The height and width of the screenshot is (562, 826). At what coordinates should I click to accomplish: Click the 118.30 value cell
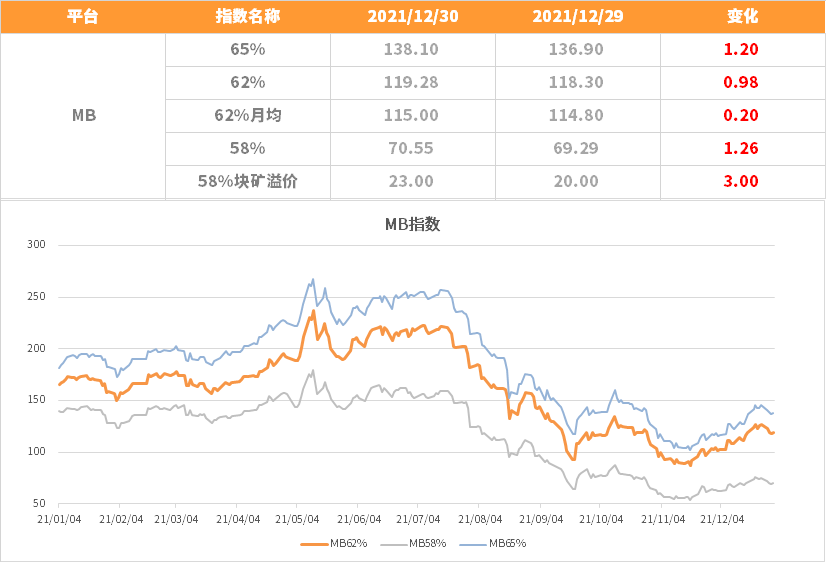click(577, 83)
